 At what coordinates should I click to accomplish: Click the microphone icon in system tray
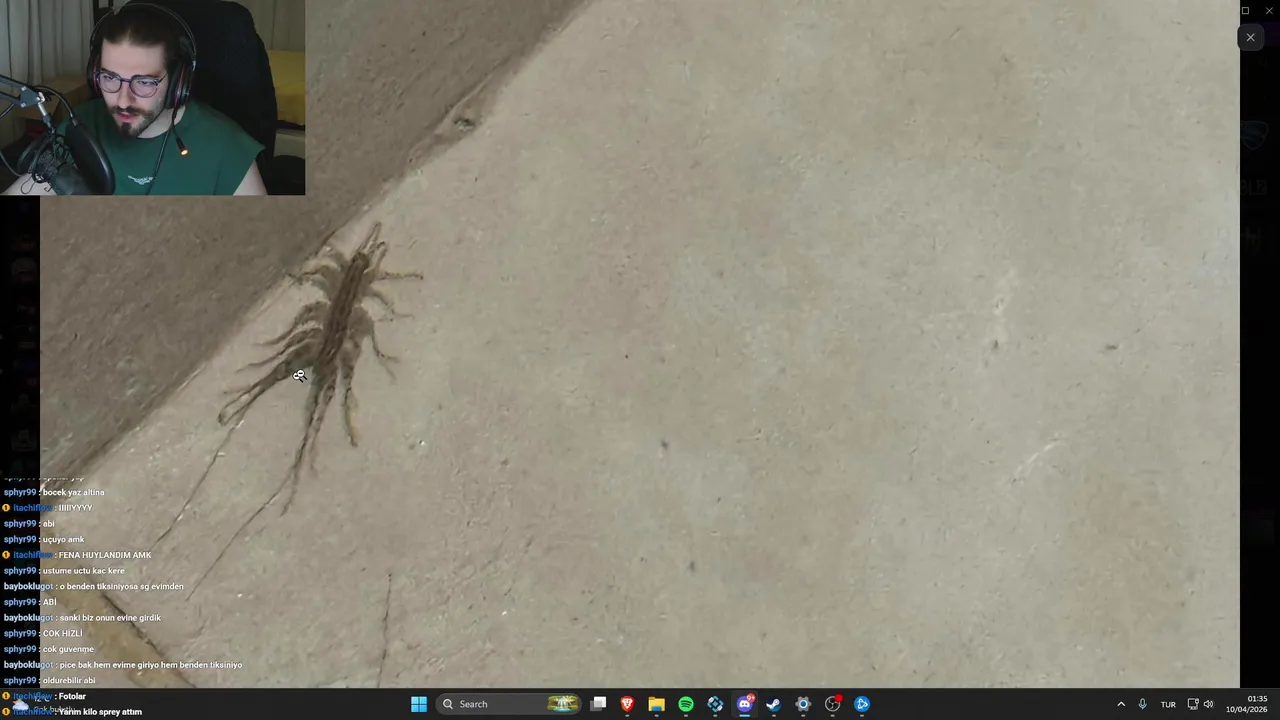1142,704
